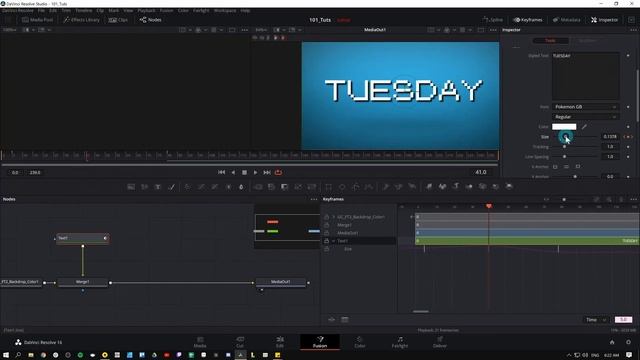Open the Workspace menu
Screen dimensions: 640x360
click(225, 11)
